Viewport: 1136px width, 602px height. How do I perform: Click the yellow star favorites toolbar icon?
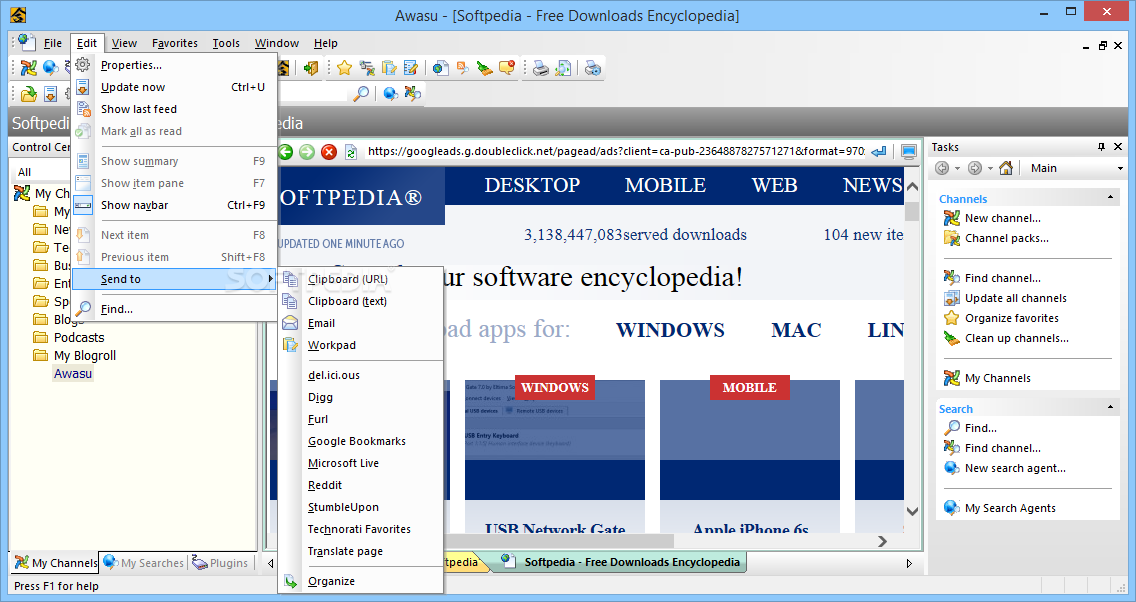coord(344,68)
